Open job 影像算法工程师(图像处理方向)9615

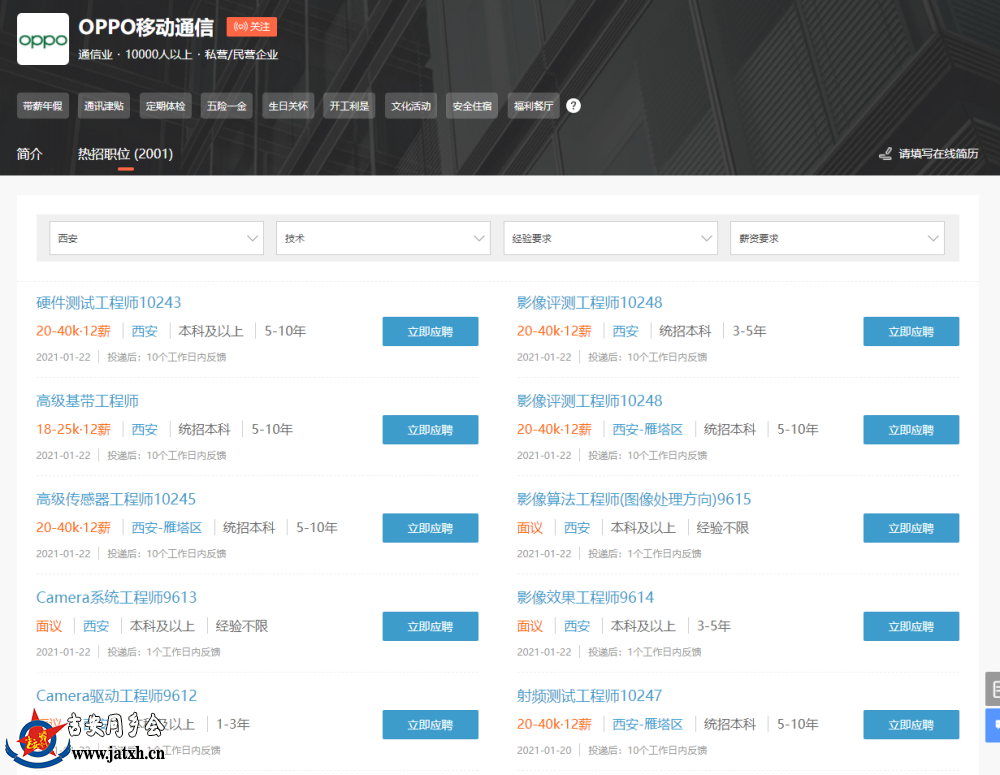[x=634, y=499]
